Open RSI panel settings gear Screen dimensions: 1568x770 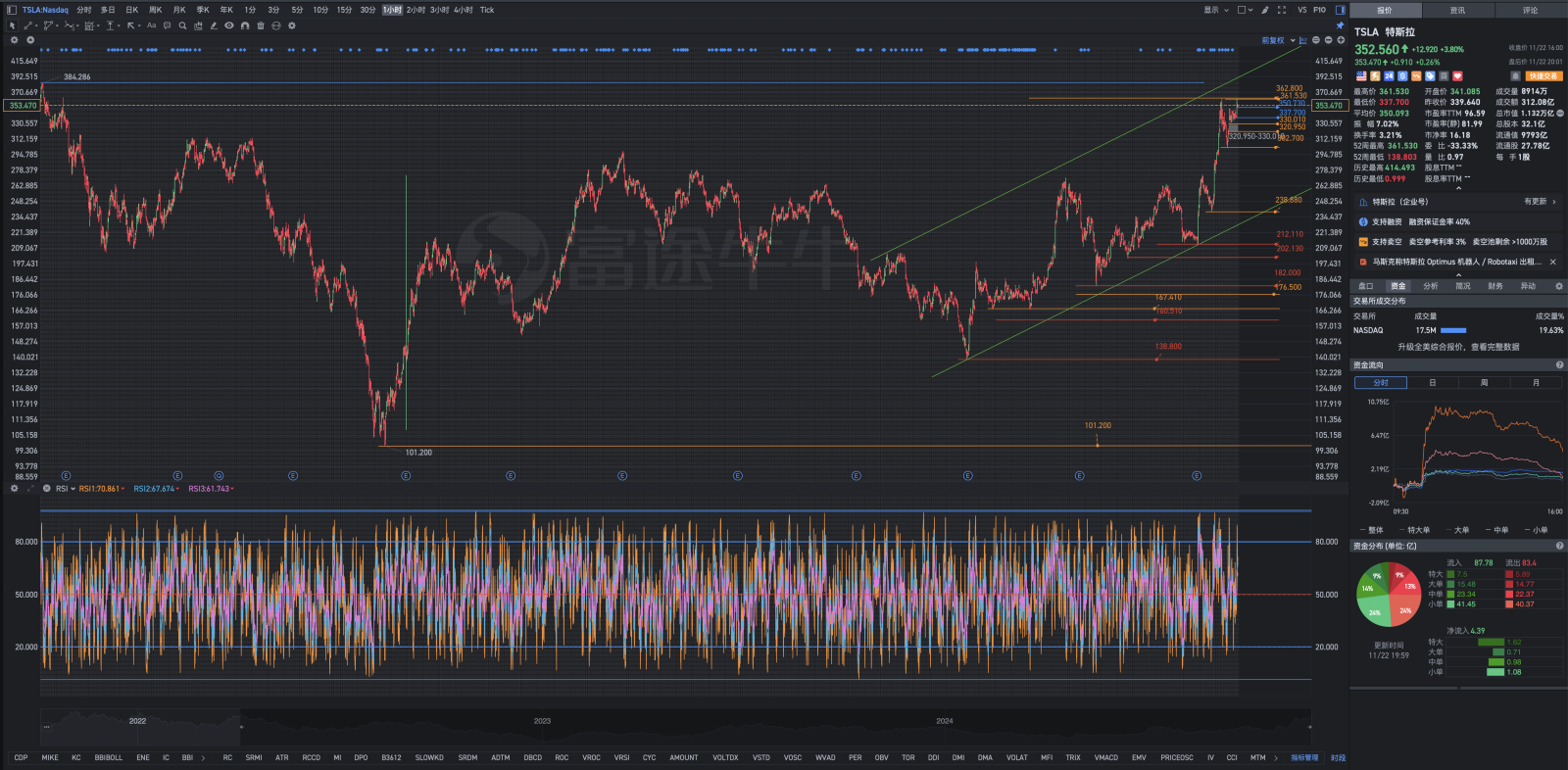(14, 488)
